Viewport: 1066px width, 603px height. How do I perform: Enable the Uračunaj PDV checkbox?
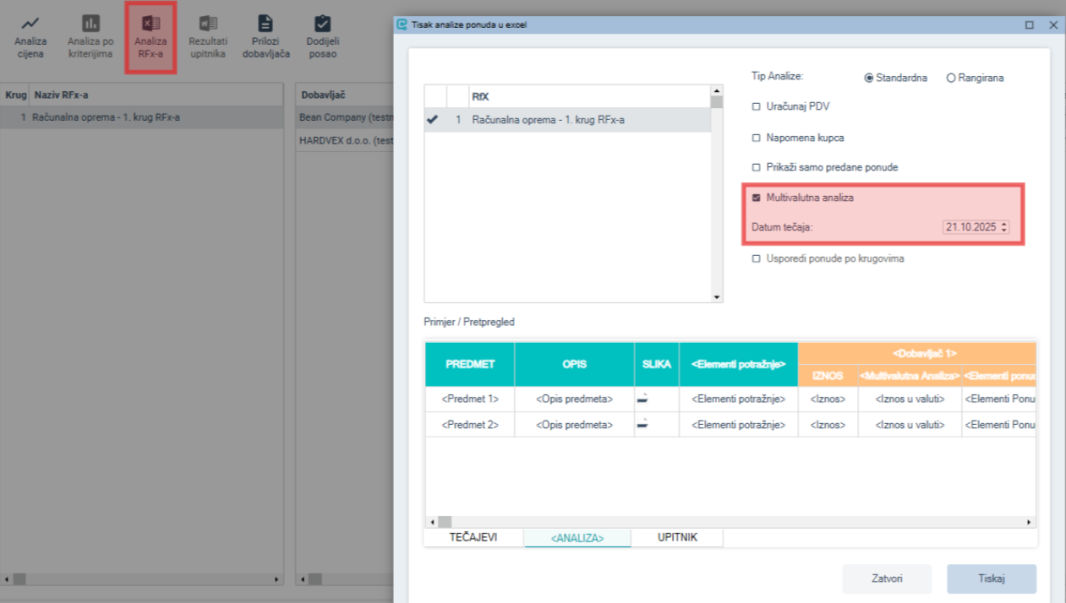click(756, 106)
